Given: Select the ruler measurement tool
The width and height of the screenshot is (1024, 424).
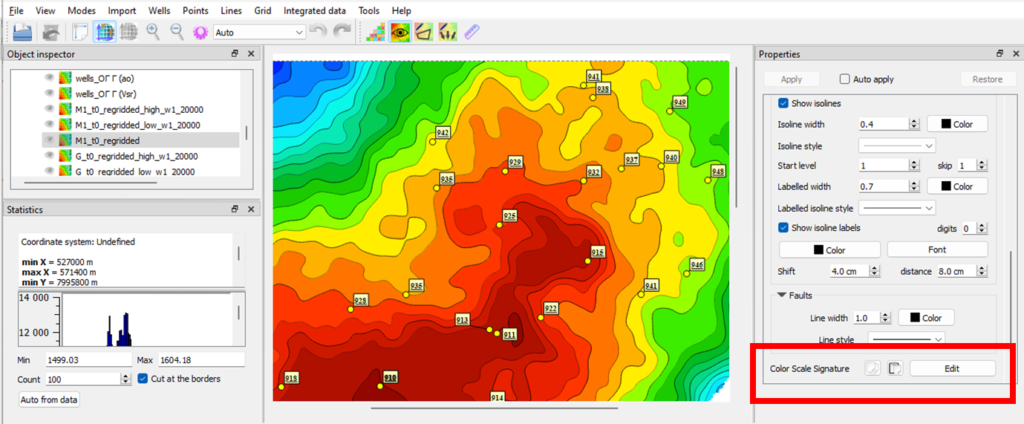Looking at the screenshot, I should click(x=472, y=32).
